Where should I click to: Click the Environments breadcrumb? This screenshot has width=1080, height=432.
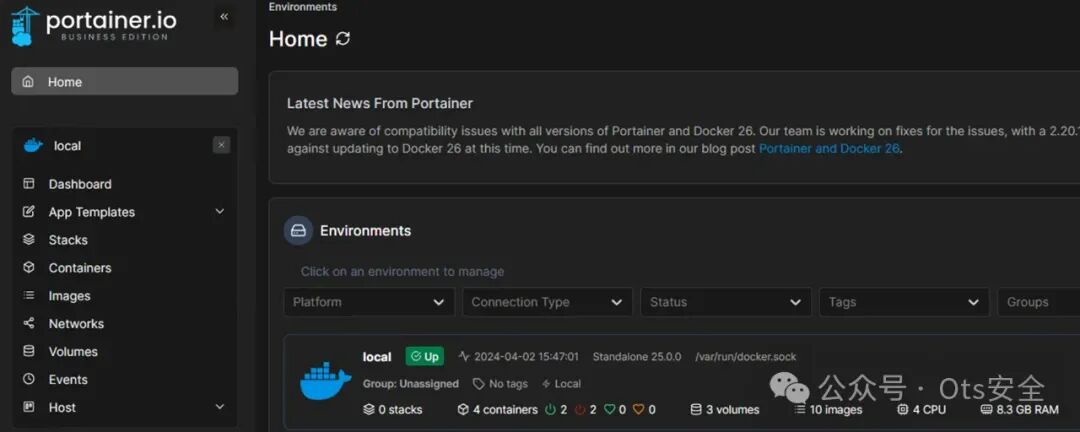pyautogui.click(x=303, y=7)
